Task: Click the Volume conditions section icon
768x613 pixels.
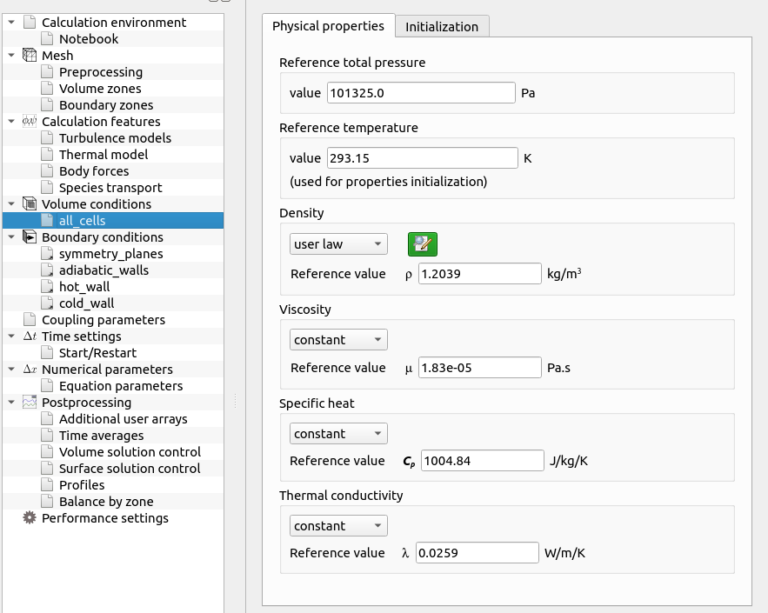Action: 29,204
